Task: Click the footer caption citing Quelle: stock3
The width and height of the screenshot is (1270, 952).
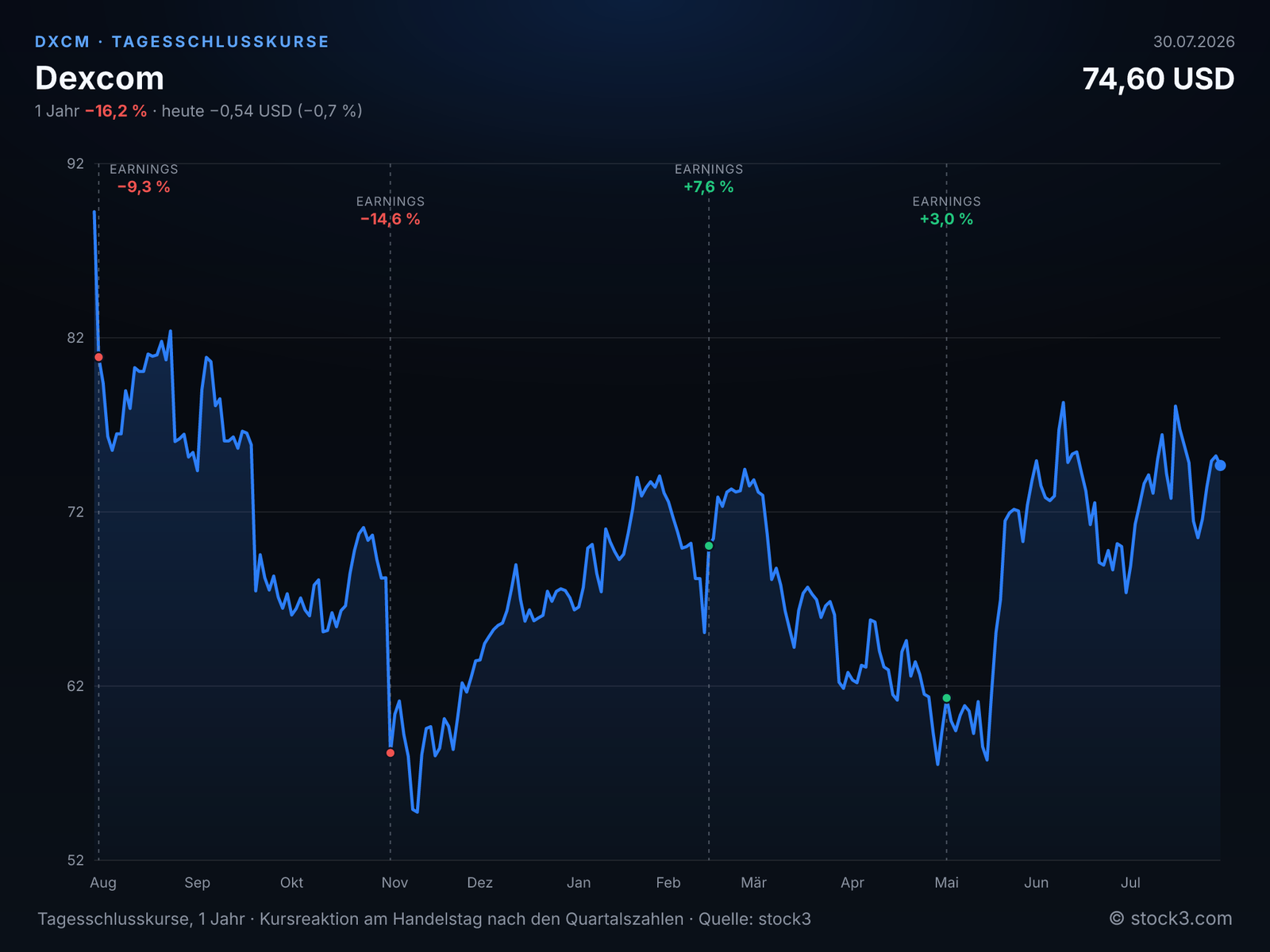Action: tap(425, 919)
